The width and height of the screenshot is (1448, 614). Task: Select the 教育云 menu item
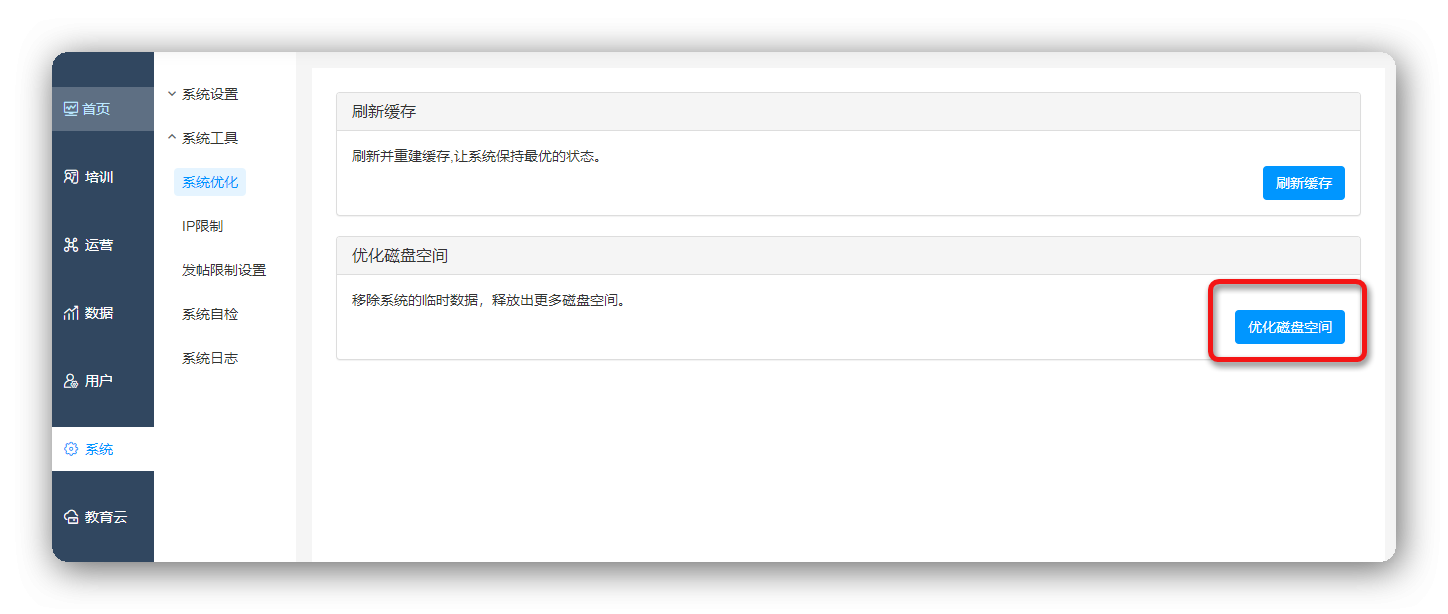point(103,517)
